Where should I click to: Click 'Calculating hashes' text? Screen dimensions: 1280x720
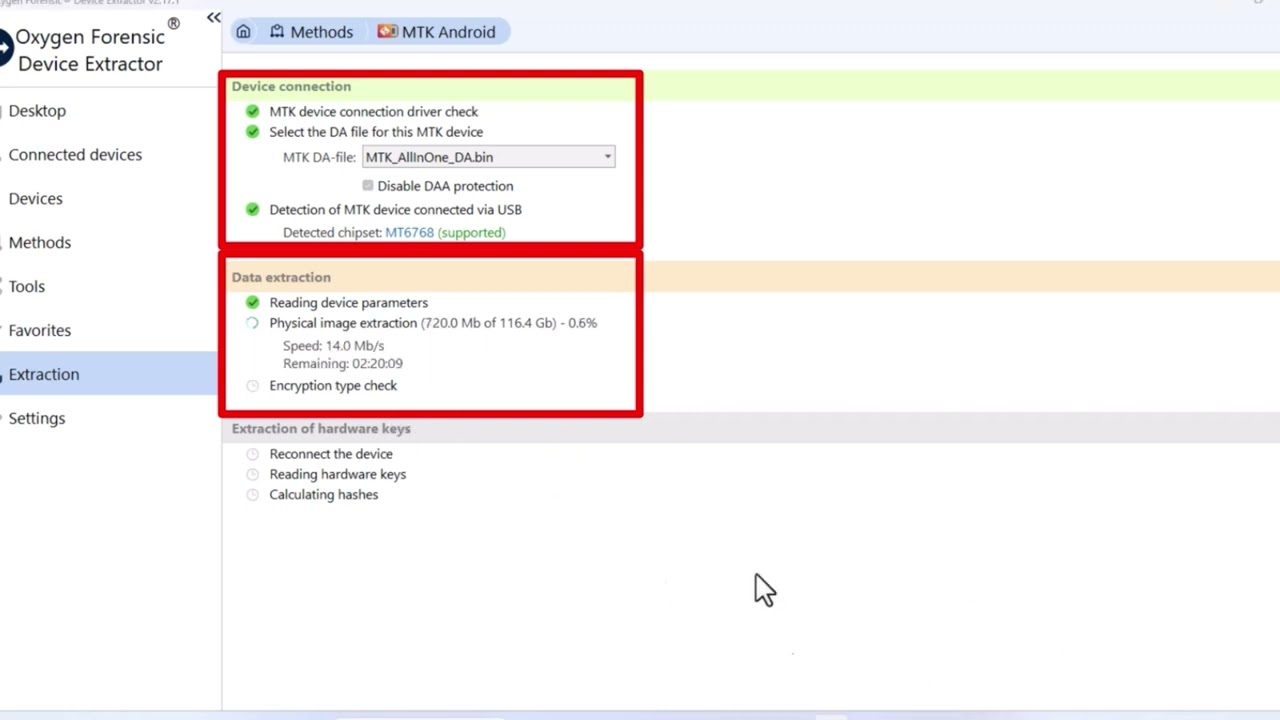click(x=324, y=495)
